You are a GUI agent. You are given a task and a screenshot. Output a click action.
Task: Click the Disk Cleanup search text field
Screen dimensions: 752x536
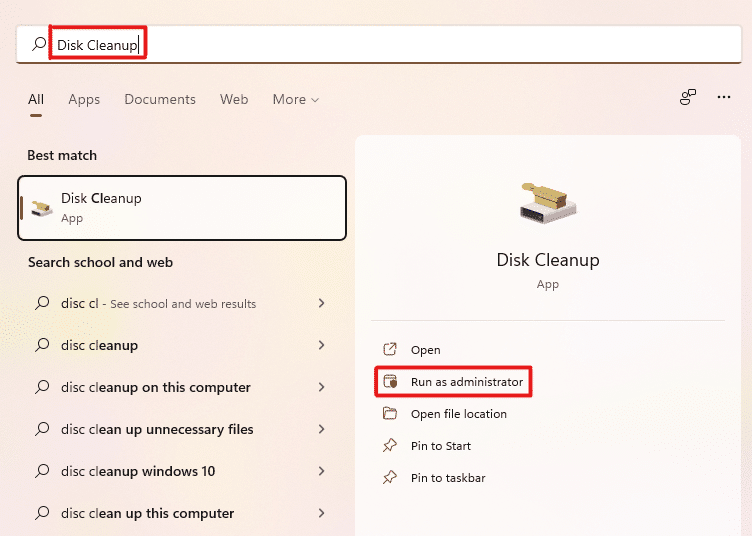[379, 44]
